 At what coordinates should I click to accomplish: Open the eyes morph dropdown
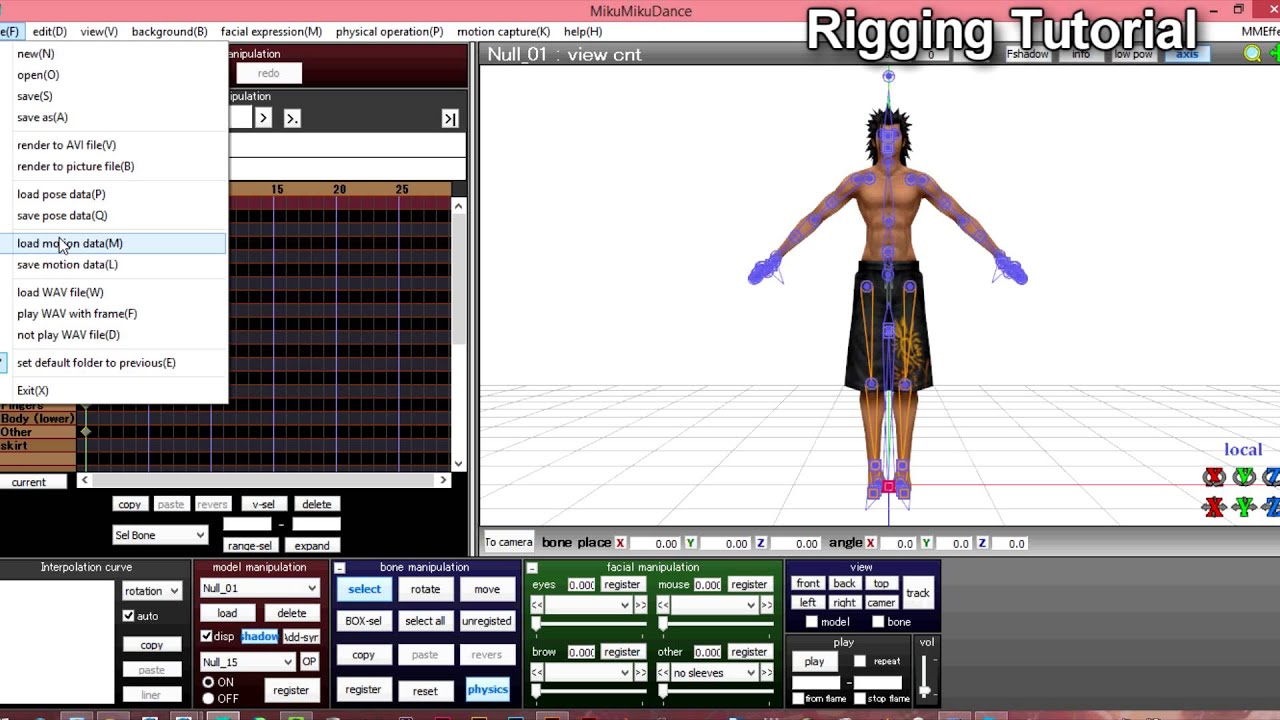[589, 605]
